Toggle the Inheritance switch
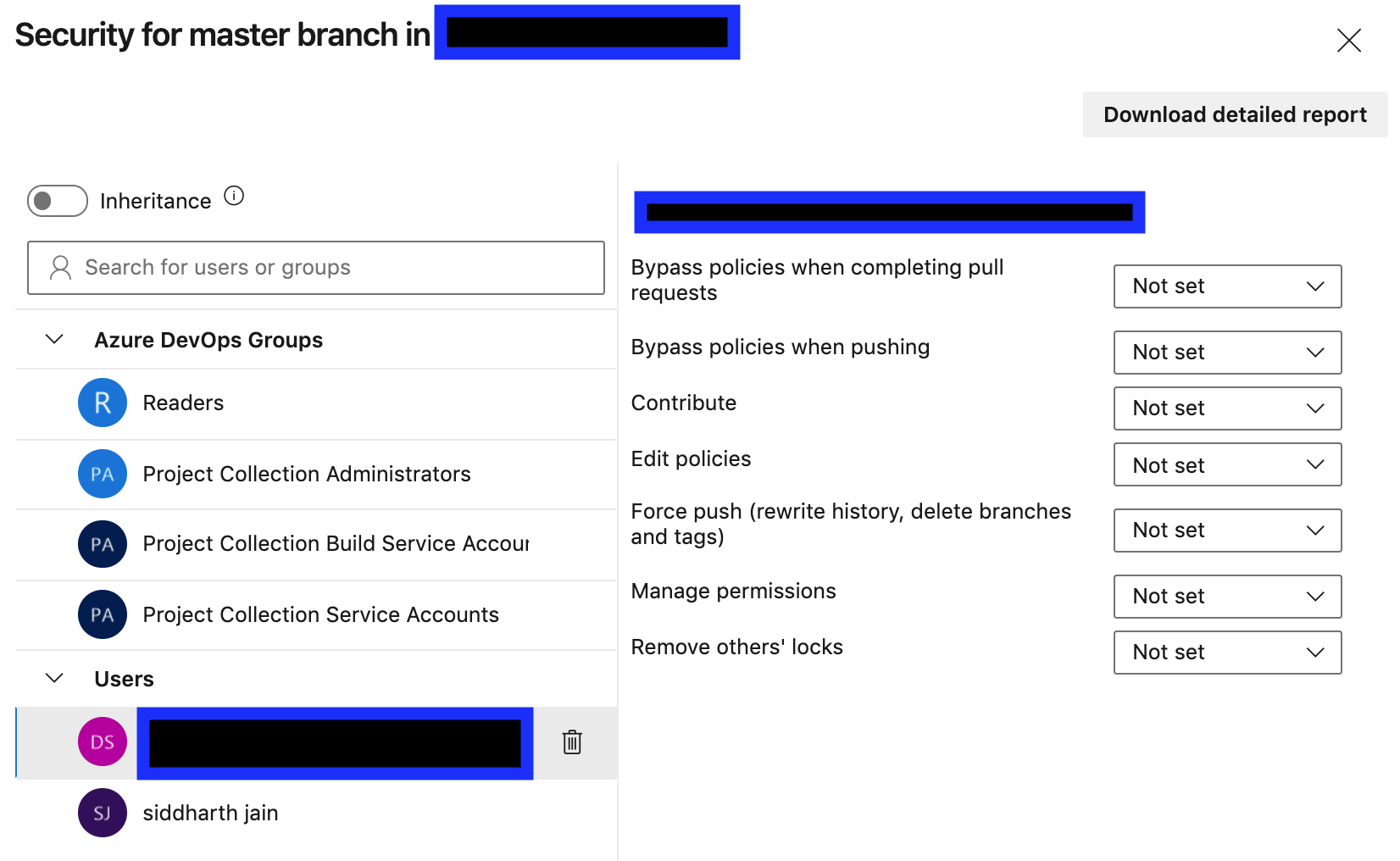 pyautogui.click(x=58, y=201)
